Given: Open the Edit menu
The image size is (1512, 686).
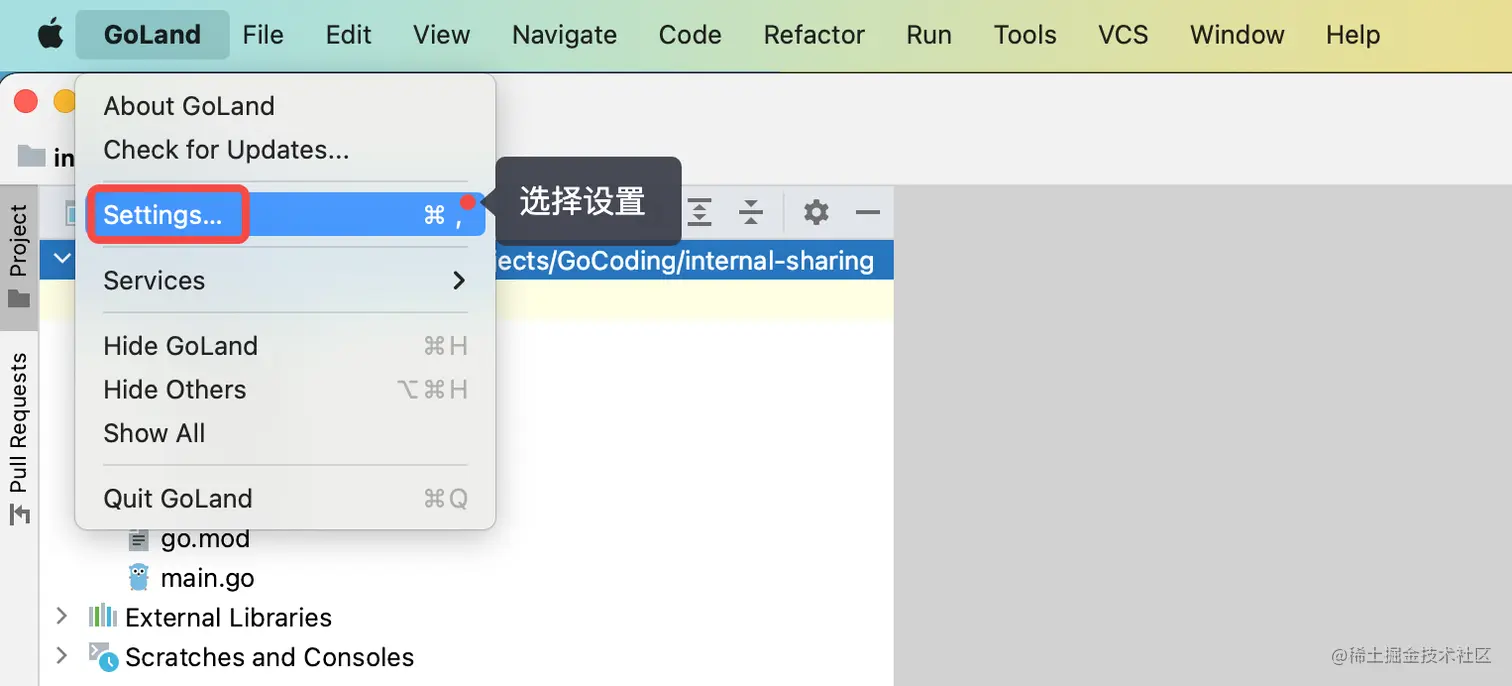Looking at the screenshot, I should click(x=348, y=34).
